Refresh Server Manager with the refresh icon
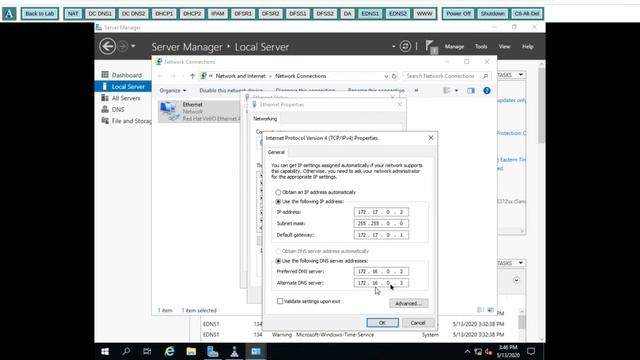The height and width of the screenshot is (360, 640). pos(405,46)
